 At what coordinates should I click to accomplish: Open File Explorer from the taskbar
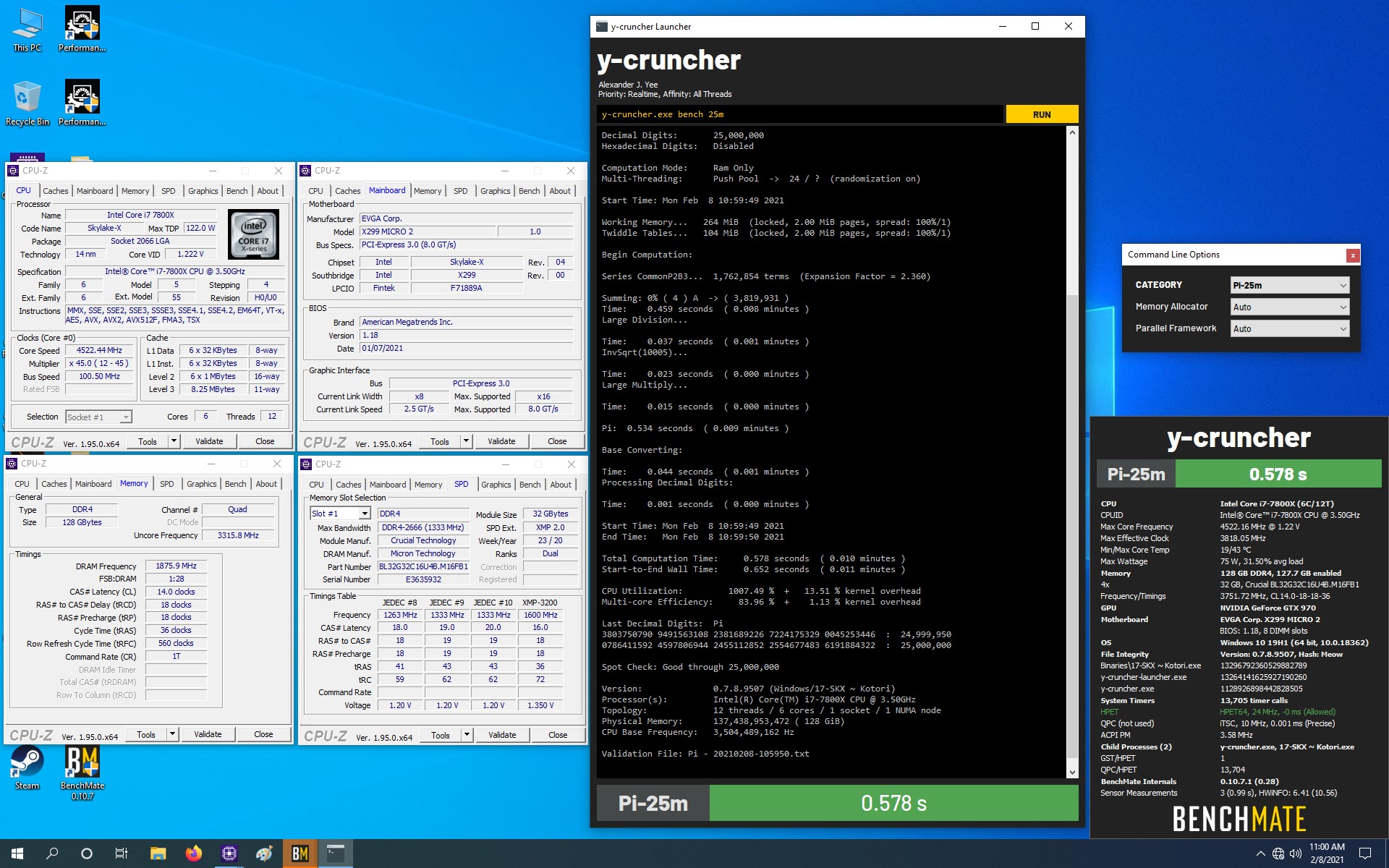point(158,854)
